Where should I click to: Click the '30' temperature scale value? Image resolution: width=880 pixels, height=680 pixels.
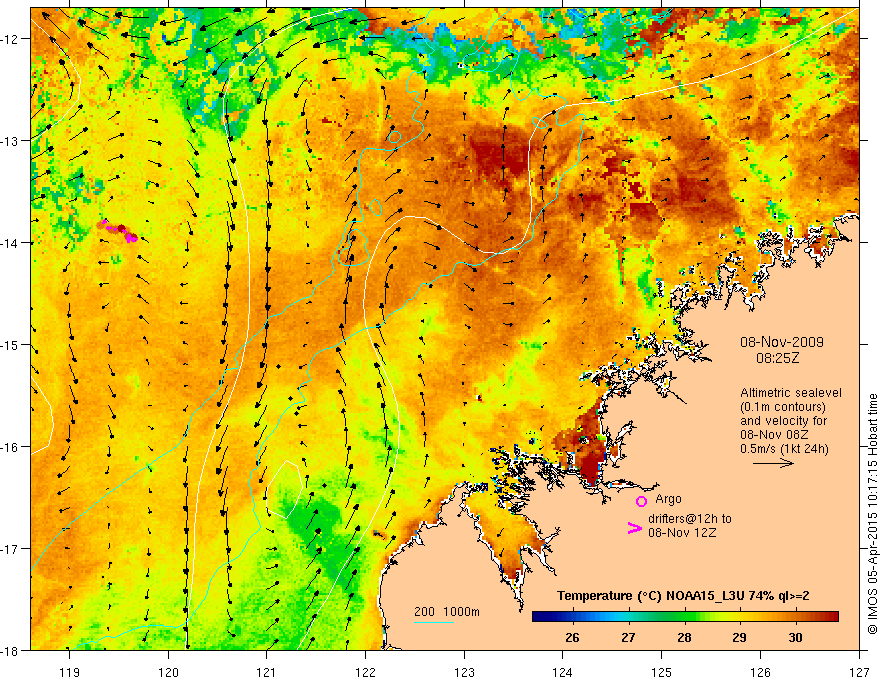(x=795, y=637)
